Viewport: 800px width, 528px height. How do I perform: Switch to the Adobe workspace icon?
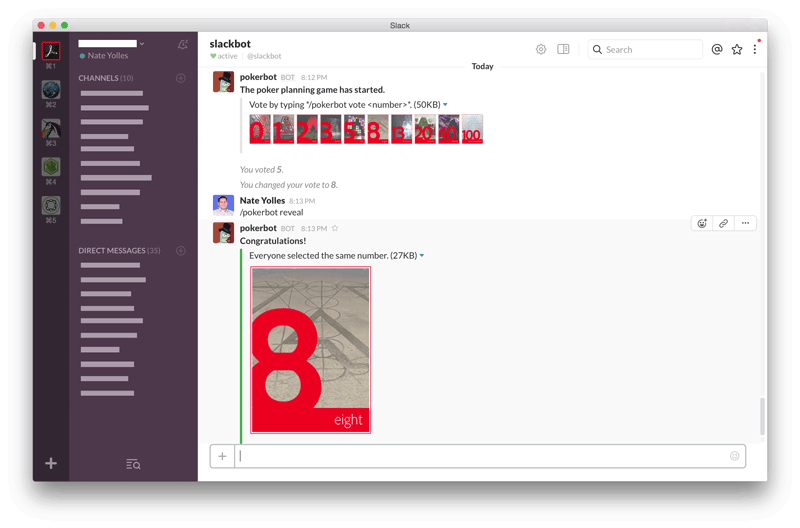click(51, 51)
